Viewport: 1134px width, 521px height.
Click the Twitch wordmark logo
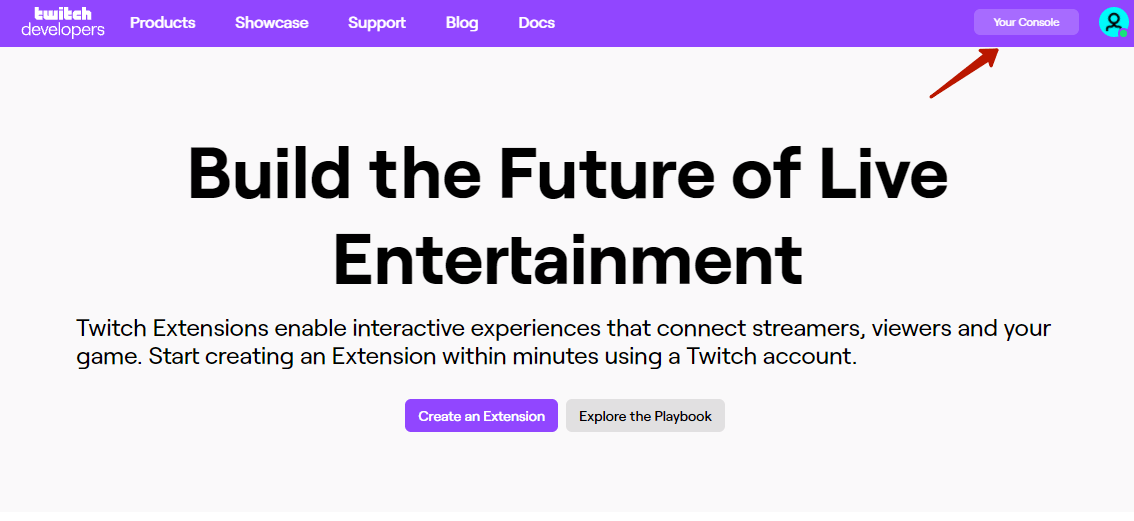click(x=63, y=14)
